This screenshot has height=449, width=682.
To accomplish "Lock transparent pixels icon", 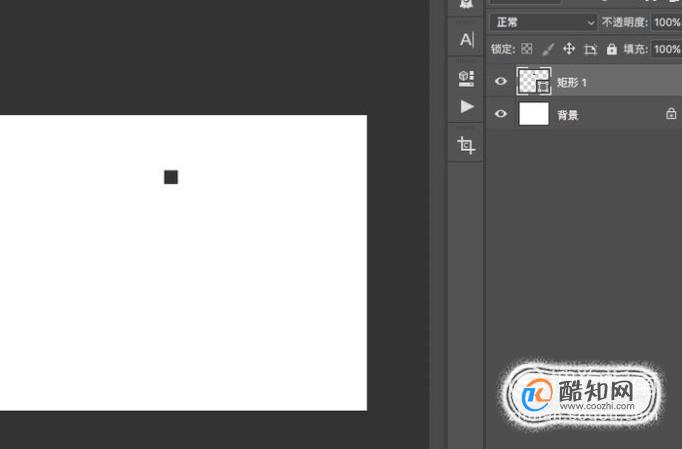I will click(x=527, y=49).
